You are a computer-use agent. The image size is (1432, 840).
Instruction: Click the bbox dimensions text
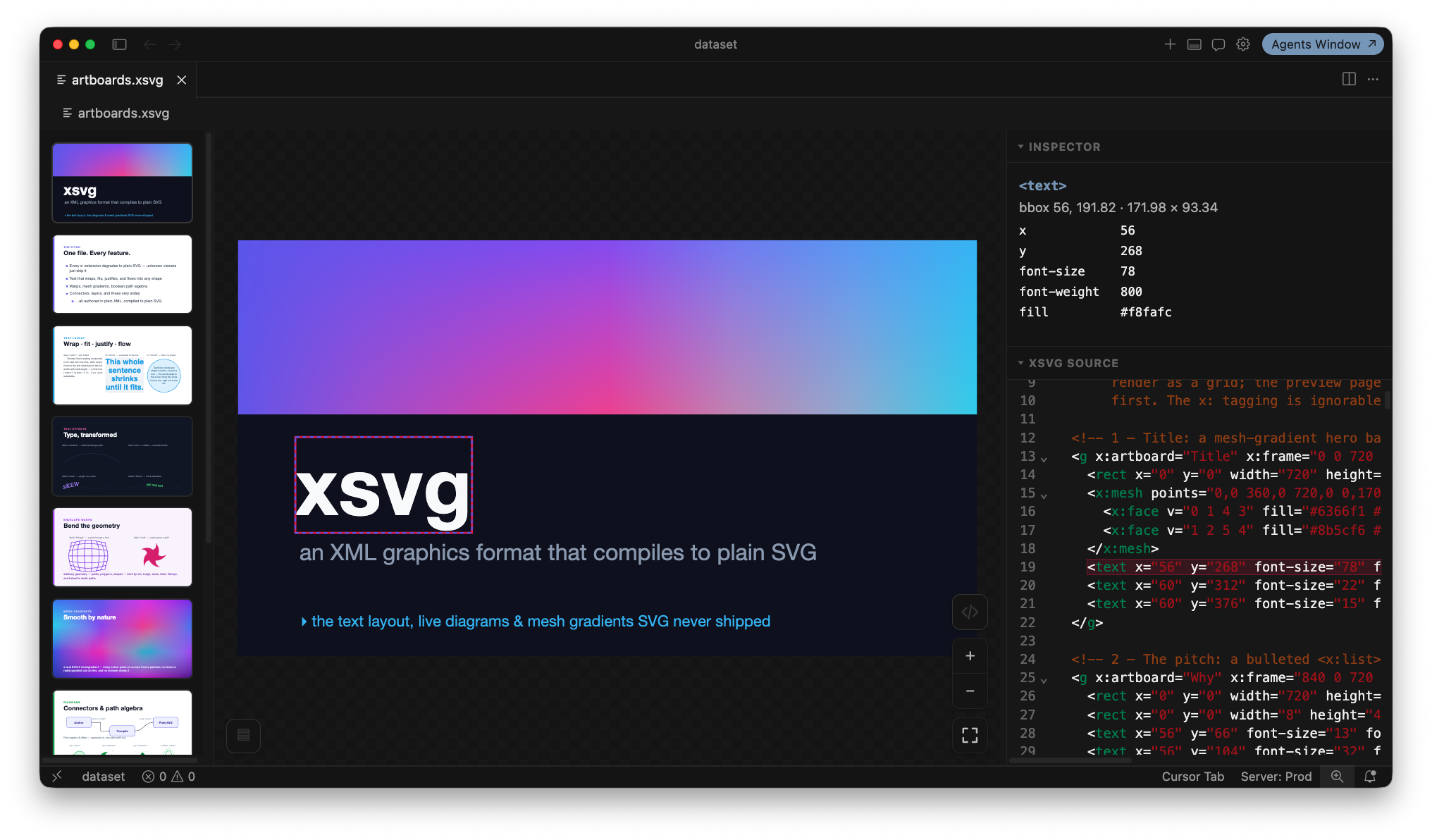coord(1118,208)
